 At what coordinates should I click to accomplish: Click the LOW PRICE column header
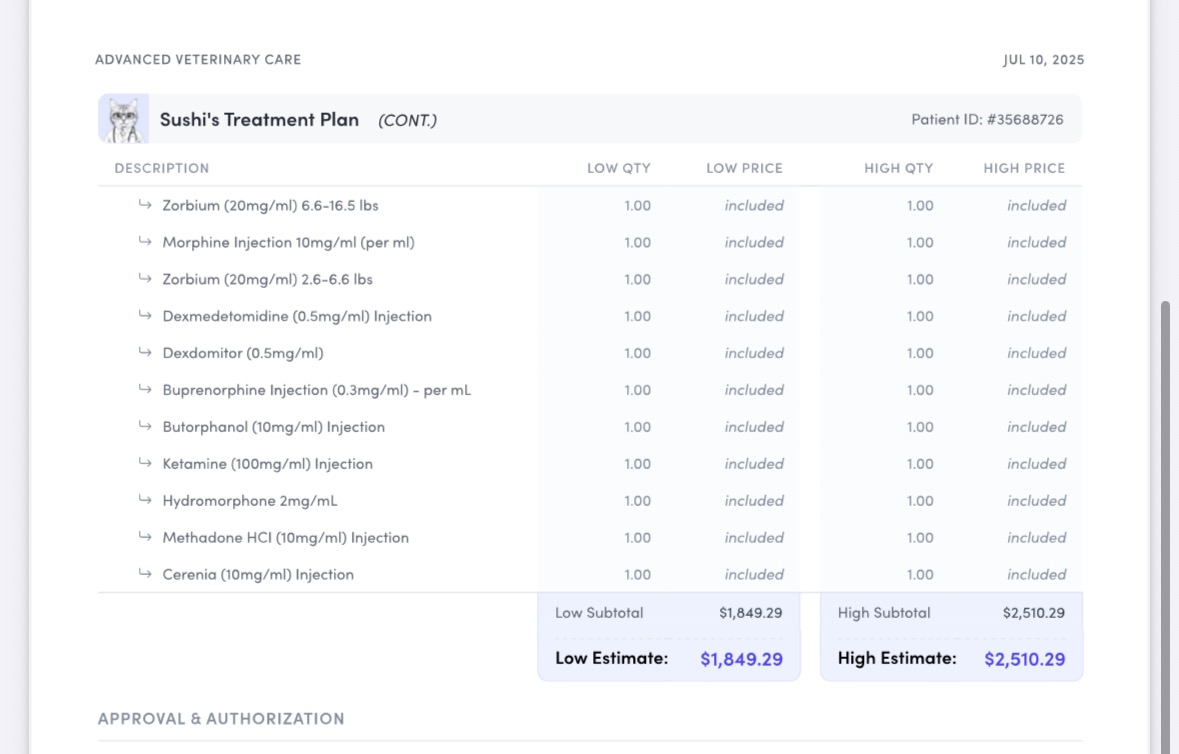tap(744, 168)
